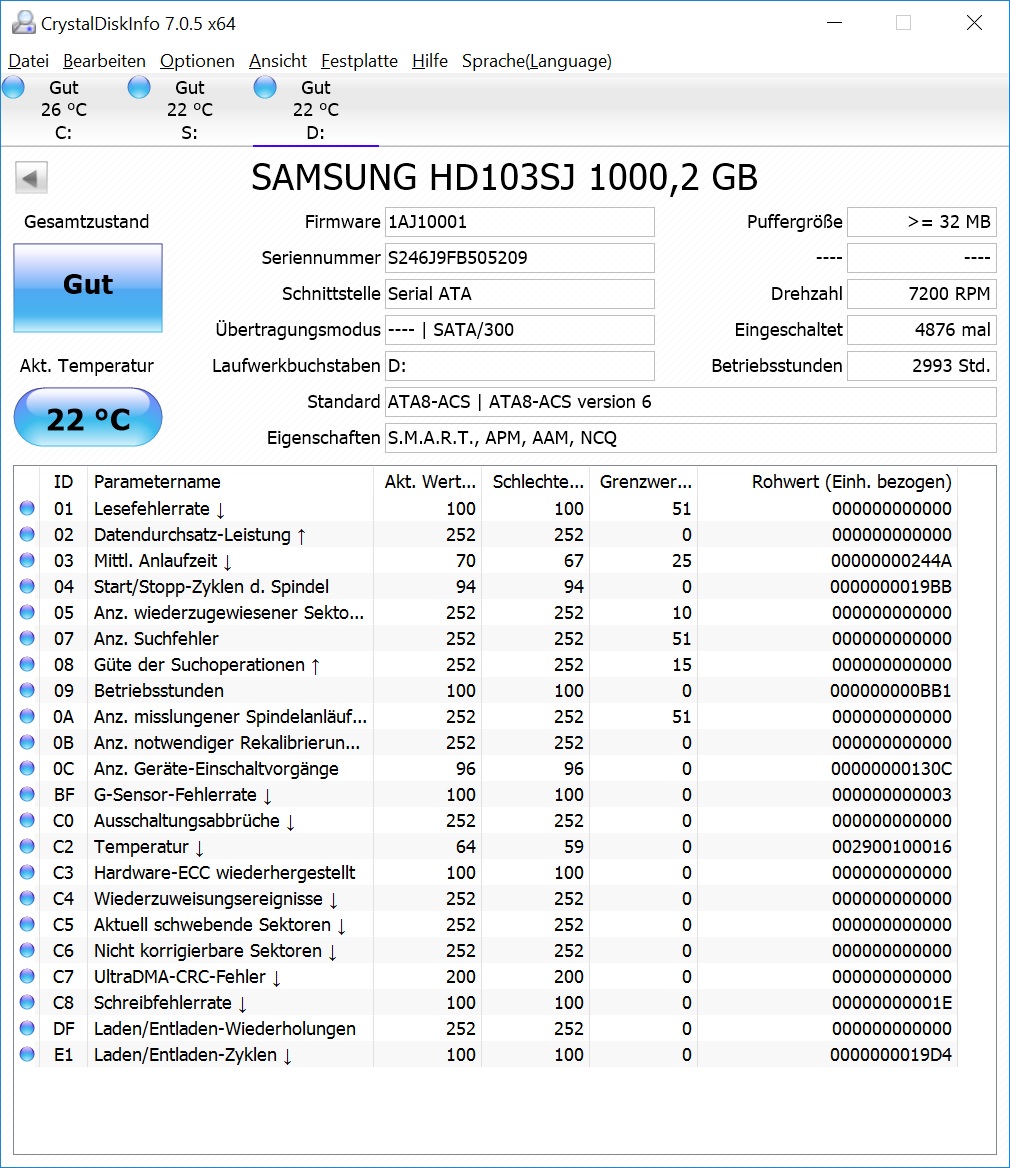The width and height of the screenshot is (1010, 1168).
Task: Click the Grenzwer... column header
Action: (644, 482)
